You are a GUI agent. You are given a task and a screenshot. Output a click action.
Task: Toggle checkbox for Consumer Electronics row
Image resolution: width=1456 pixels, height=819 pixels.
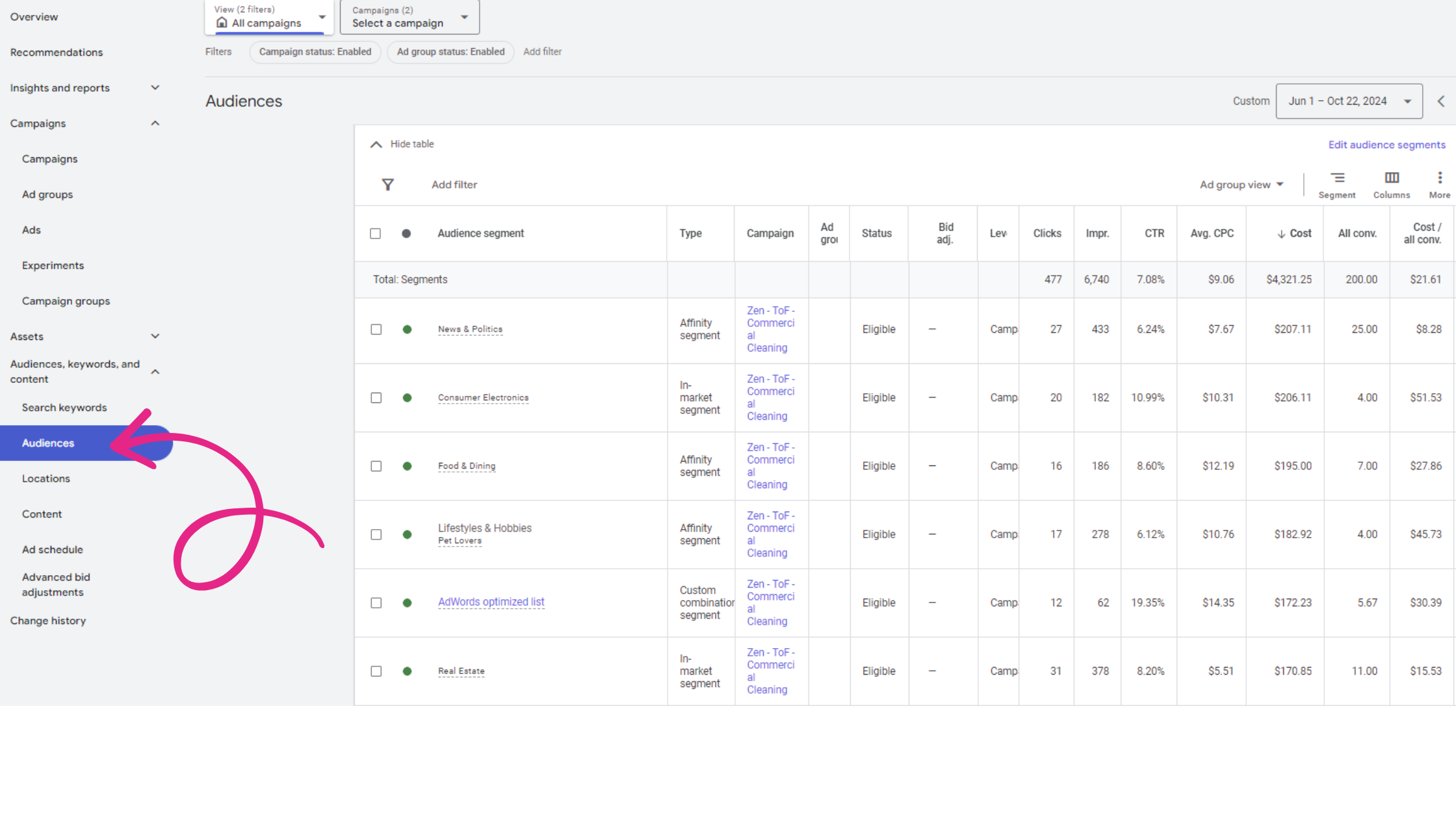click(x=377, y=397)
